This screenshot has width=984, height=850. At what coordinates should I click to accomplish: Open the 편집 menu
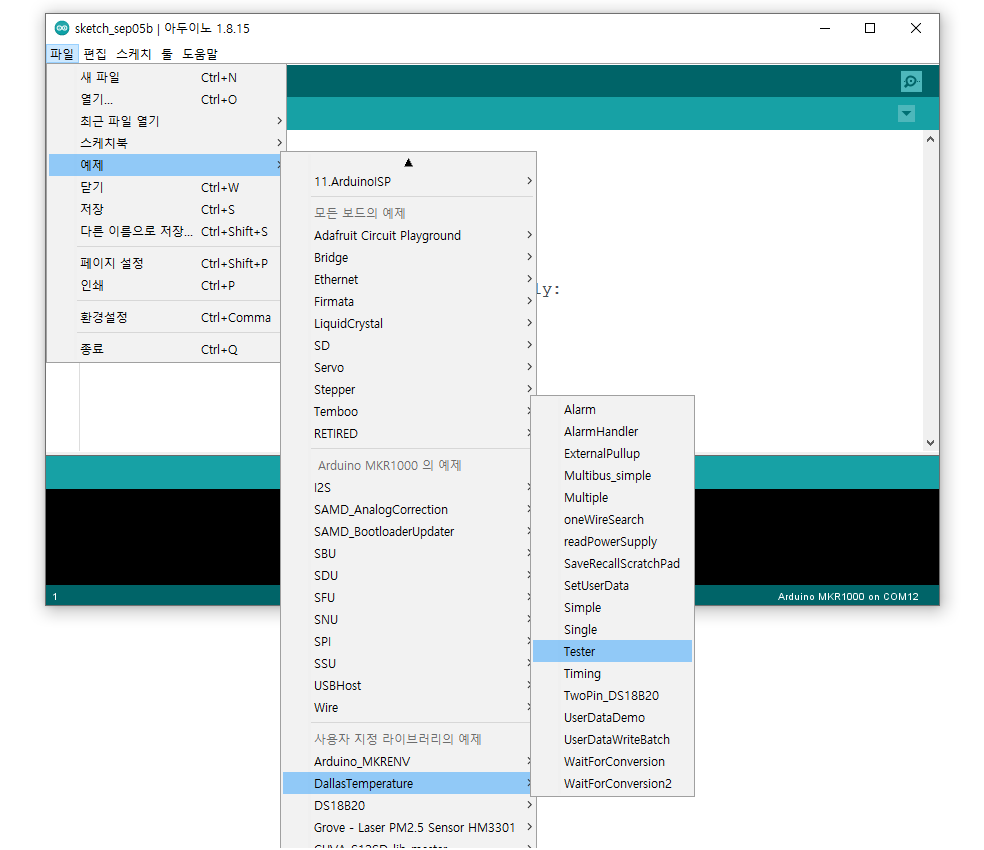pos(95,54)
